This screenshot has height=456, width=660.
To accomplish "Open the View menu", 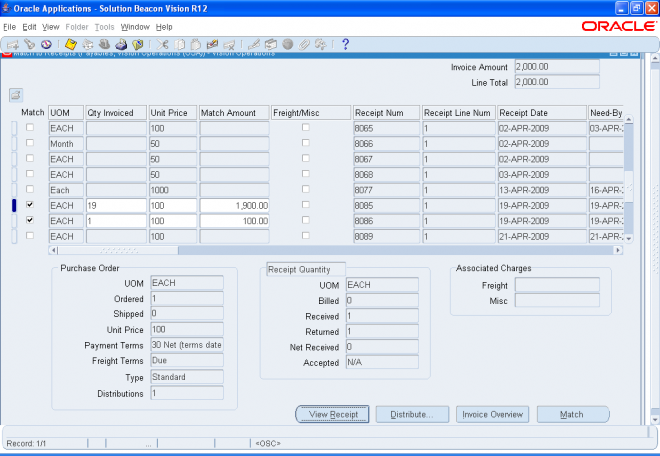I will (x=51, y=27).
